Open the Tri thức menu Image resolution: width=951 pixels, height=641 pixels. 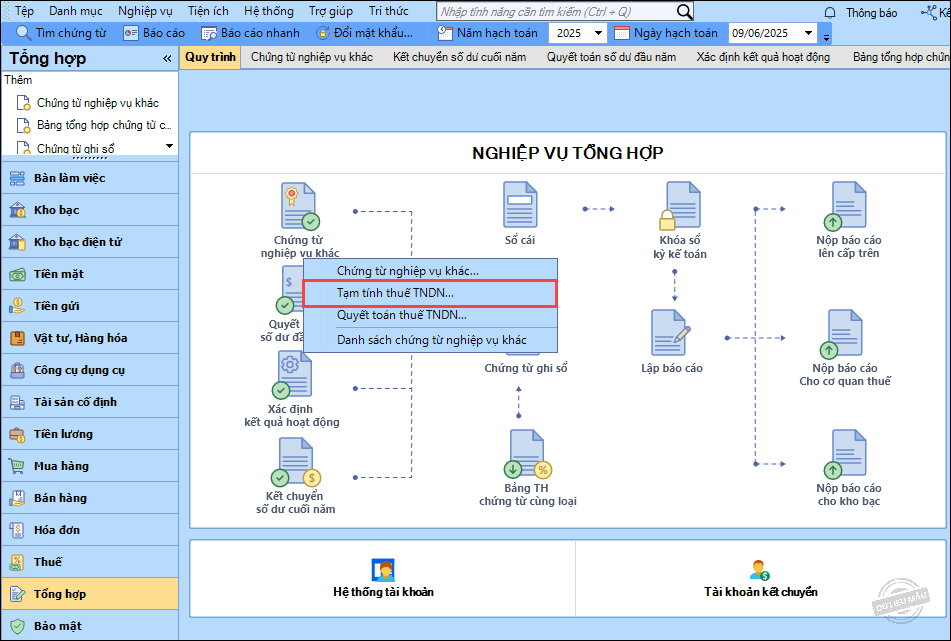coord(389,12)
